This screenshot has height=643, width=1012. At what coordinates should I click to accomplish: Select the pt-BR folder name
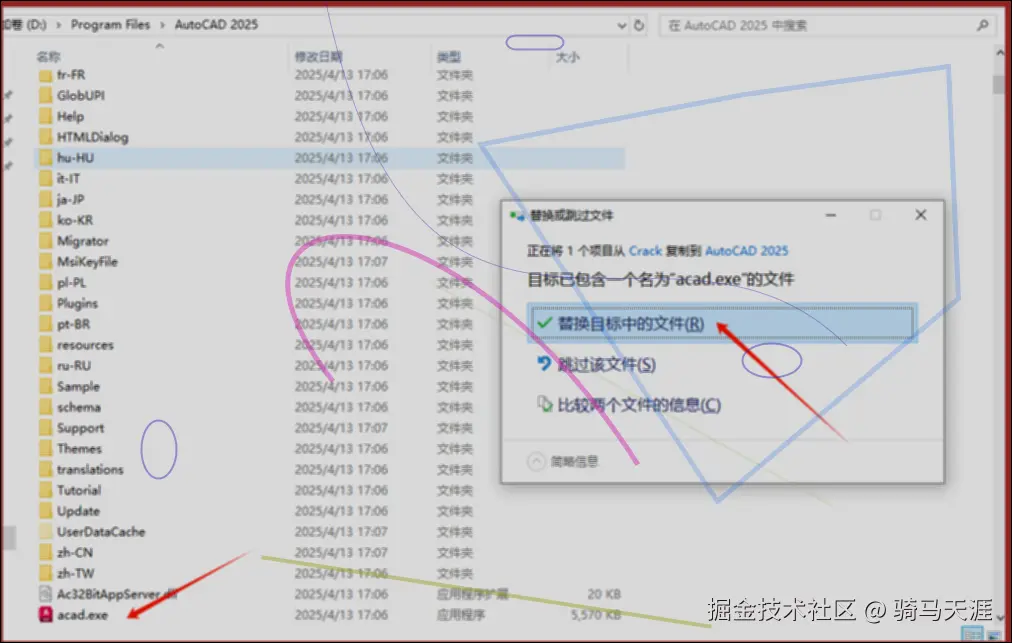(x=74, y=324)
